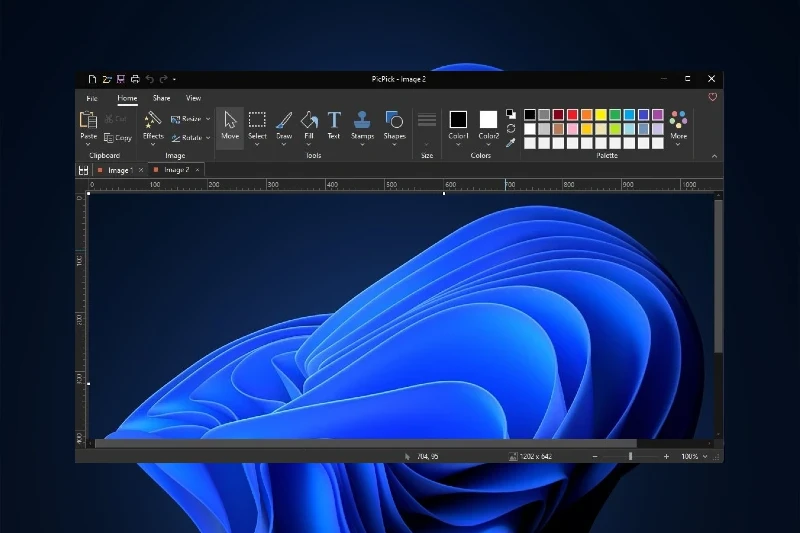
Task: Click the horizontal scrollbar below the canvas
Action: 365,442
